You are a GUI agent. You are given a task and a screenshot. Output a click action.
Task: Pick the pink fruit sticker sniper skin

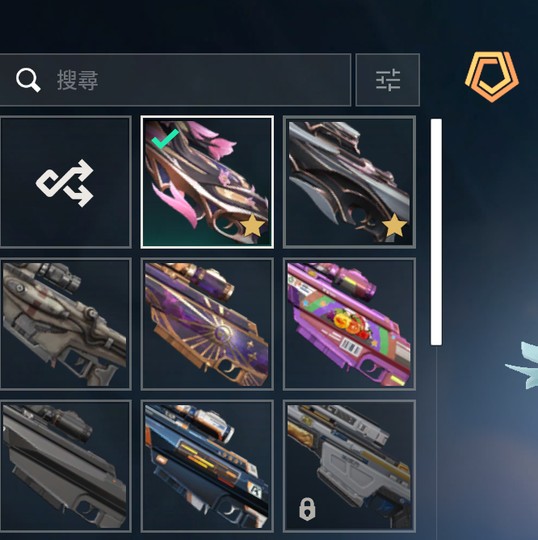[x=349, y=324]
